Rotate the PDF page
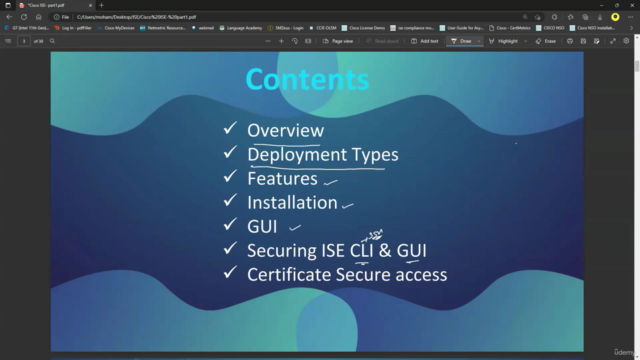 (x=295, y=41)
